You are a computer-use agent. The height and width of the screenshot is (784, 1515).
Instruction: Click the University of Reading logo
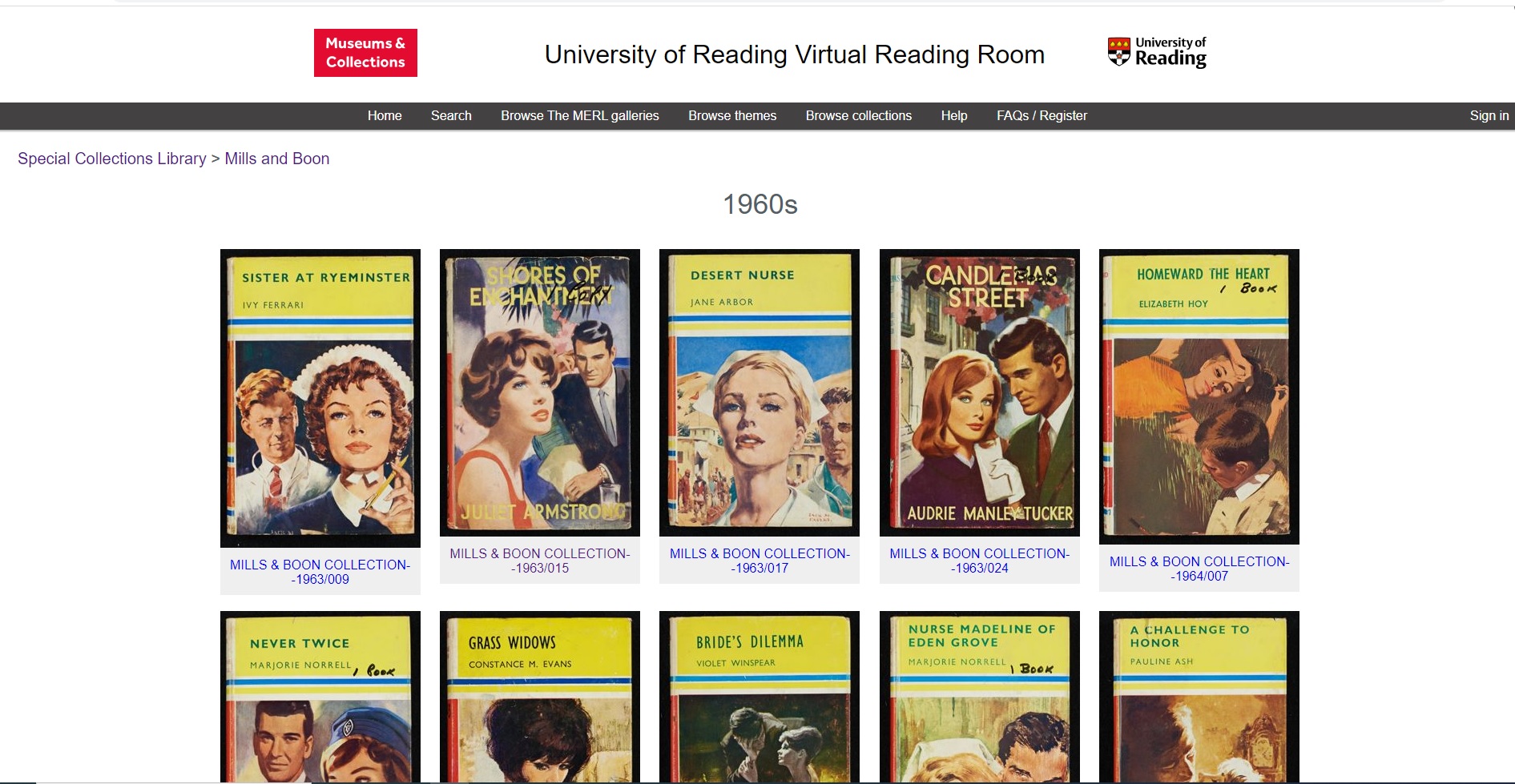coord(1157,52)
